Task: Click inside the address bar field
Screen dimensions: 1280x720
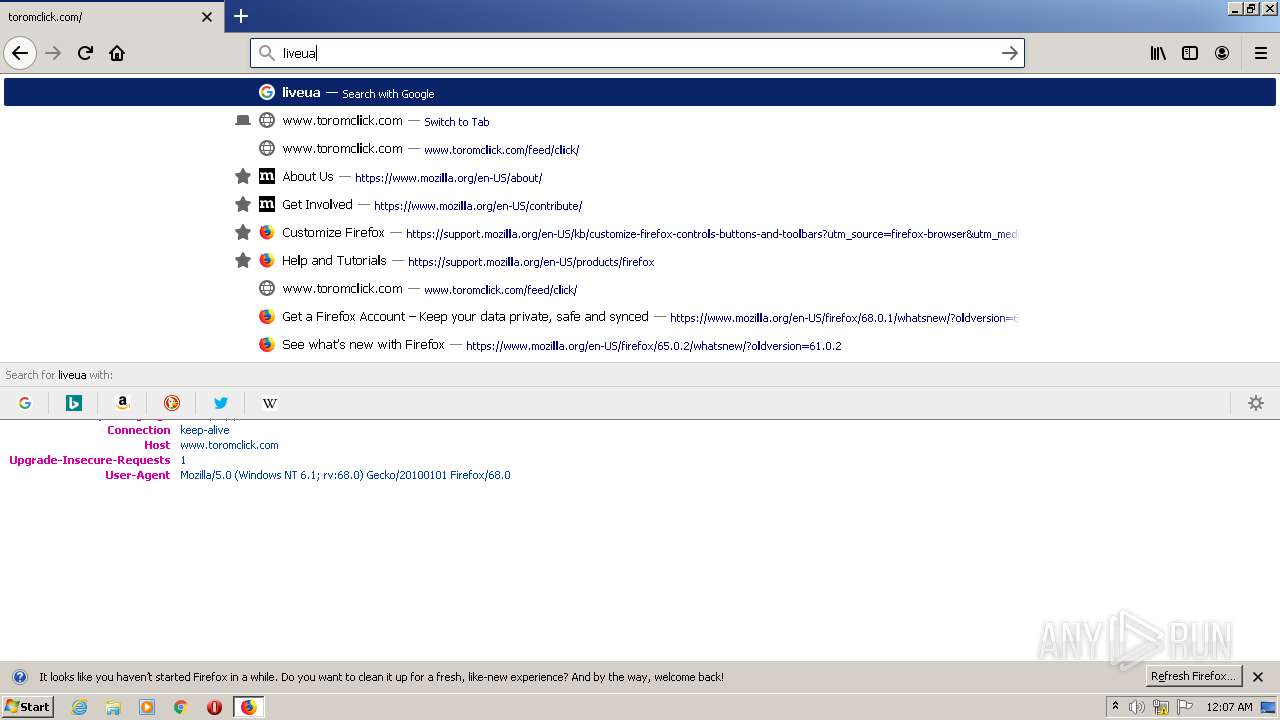Action: 637,53
